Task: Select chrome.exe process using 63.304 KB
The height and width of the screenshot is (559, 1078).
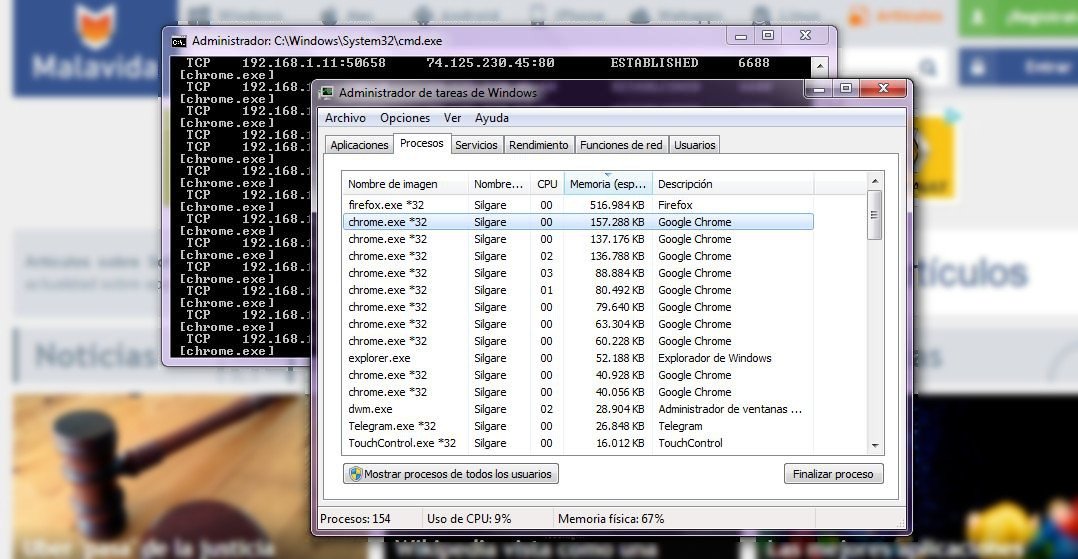Action: tap(578, 324)
